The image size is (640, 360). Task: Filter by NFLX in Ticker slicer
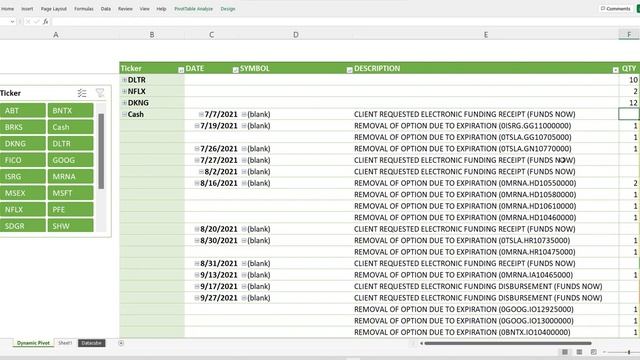(x=22, y=209)
